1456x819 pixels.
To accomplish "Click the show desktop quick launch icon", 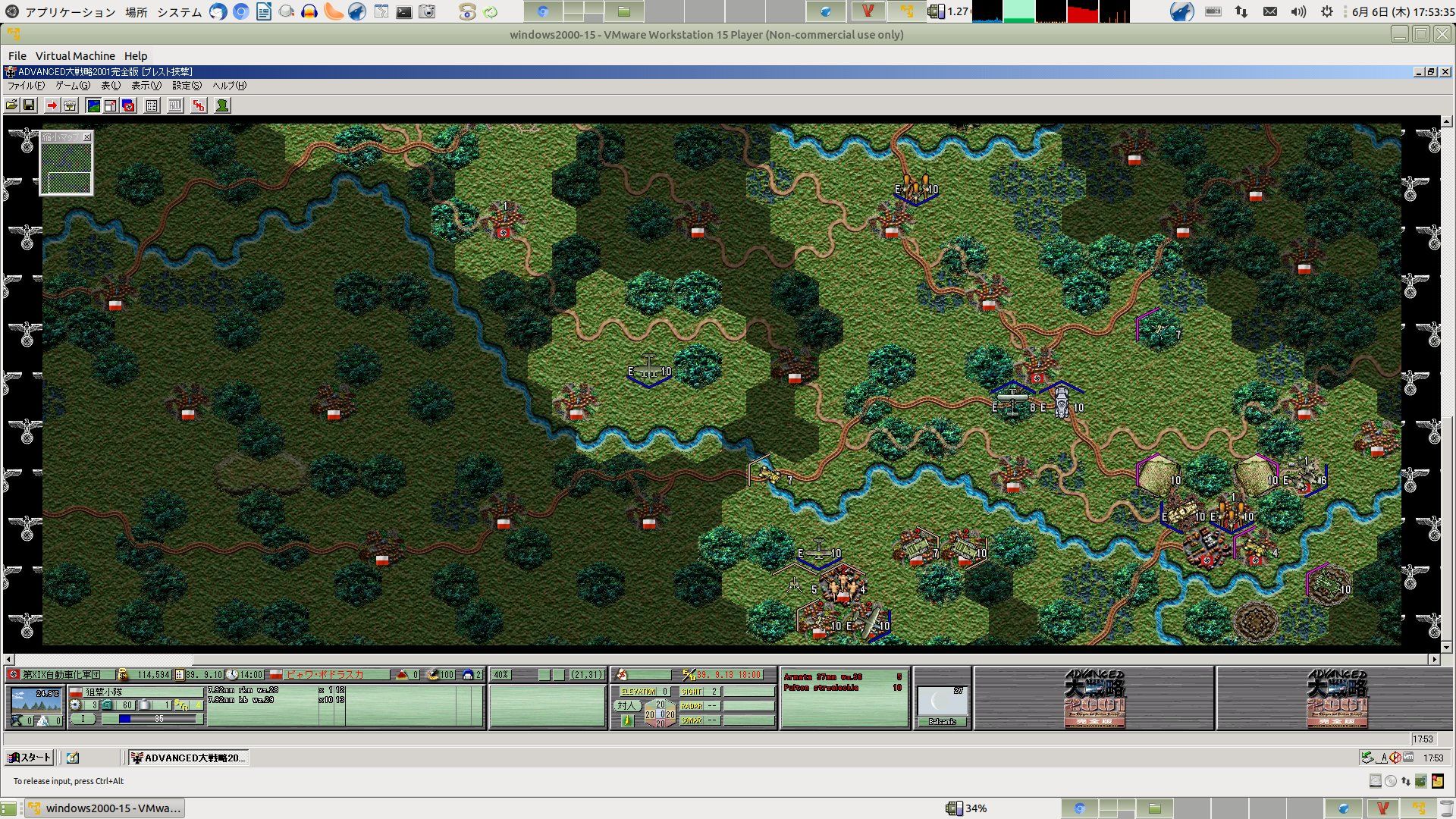I will click(73, 758).
